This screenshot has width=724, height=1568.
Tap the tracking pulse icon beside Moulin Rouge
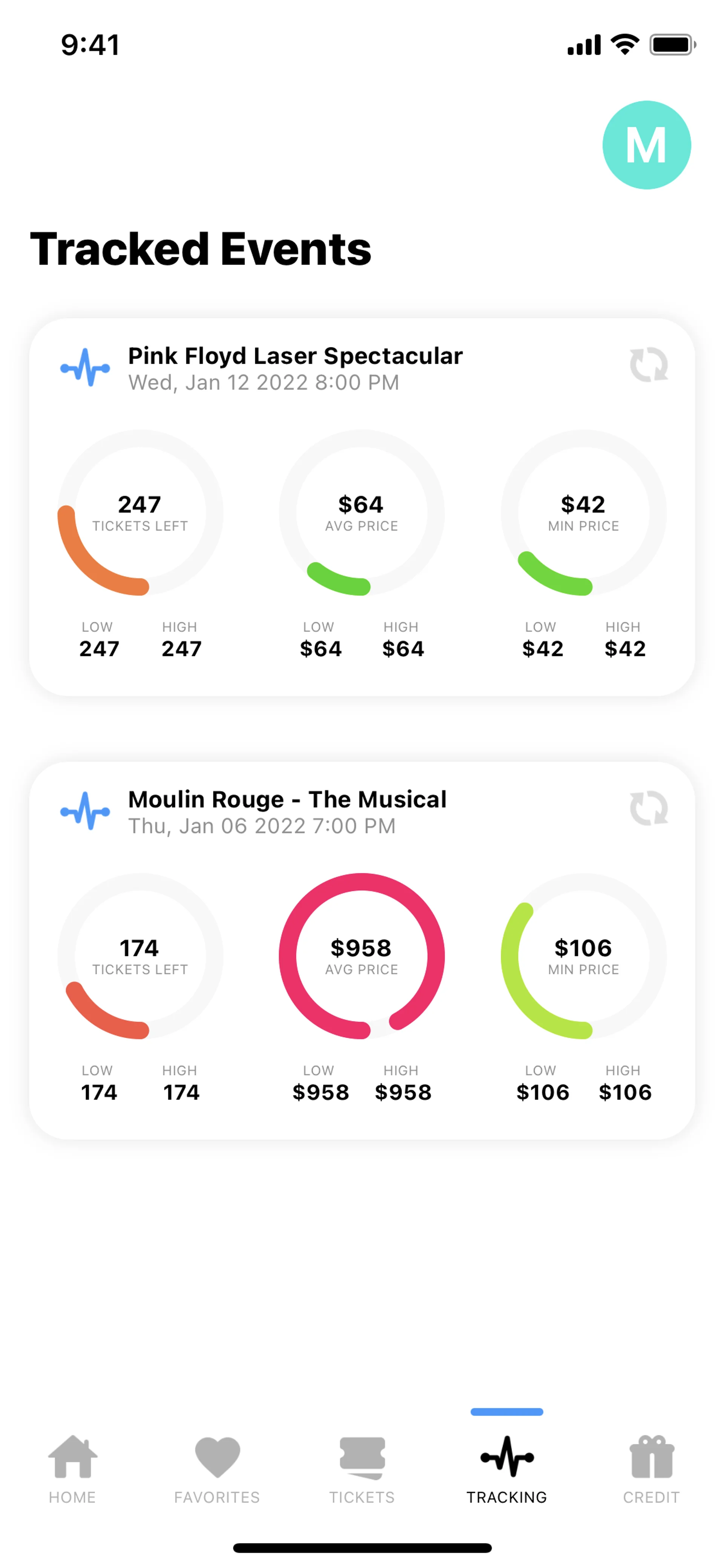85,811
